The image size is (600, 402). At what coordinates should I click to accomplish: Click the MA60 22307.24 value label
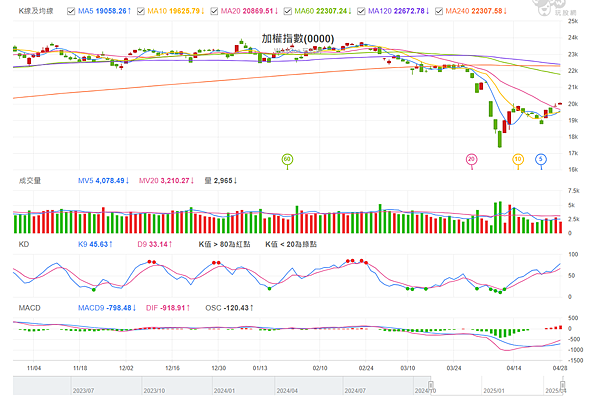click(323, 11)
